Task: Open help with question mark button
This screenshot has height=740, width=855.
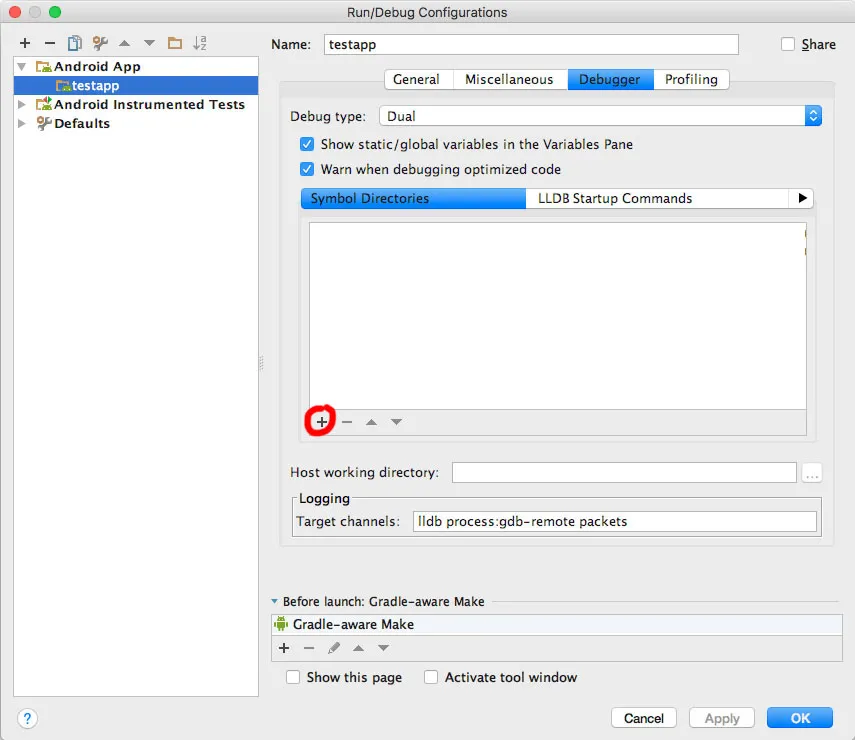Action: point(27,718)
